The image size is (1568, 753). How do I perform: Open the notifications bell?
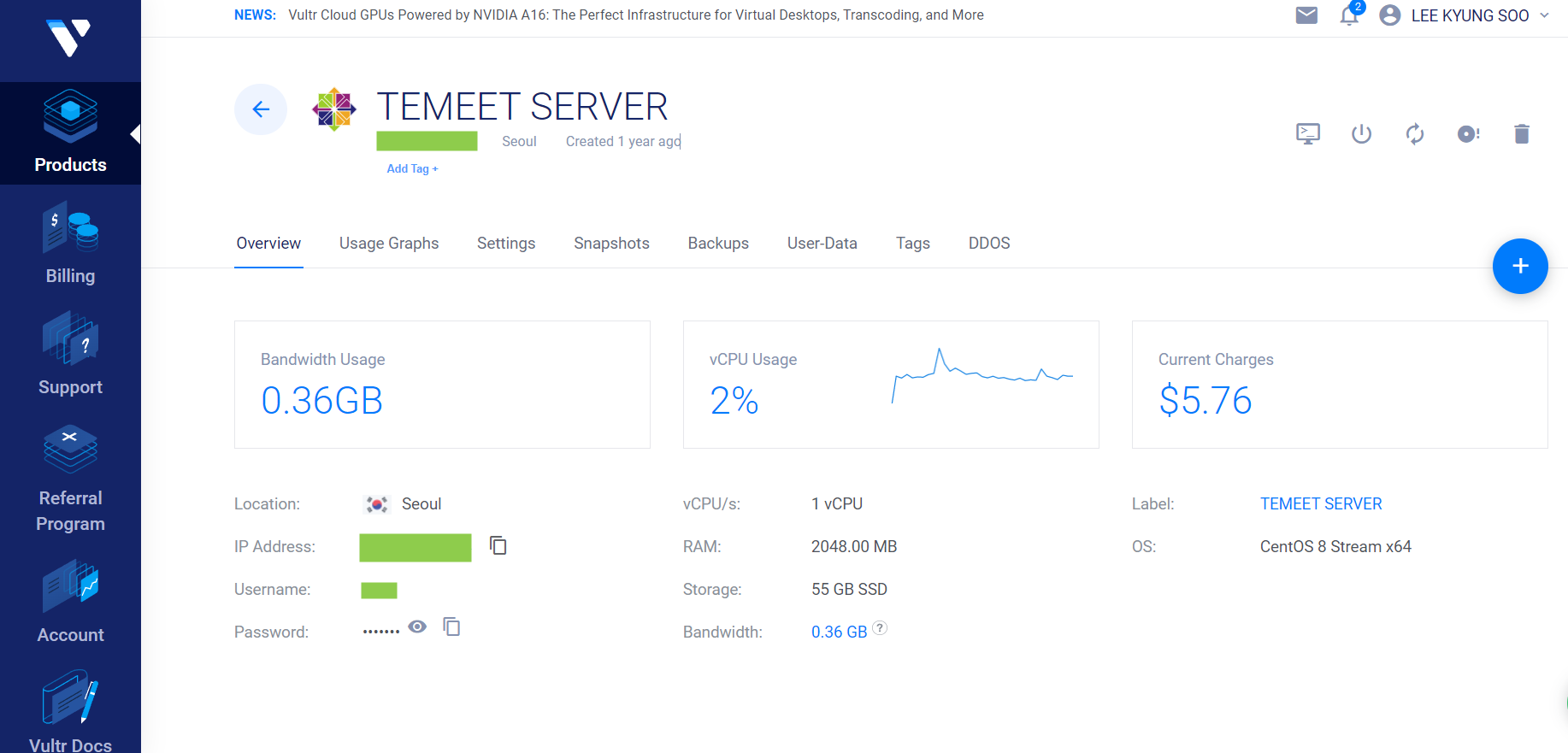pos(1350,15)
